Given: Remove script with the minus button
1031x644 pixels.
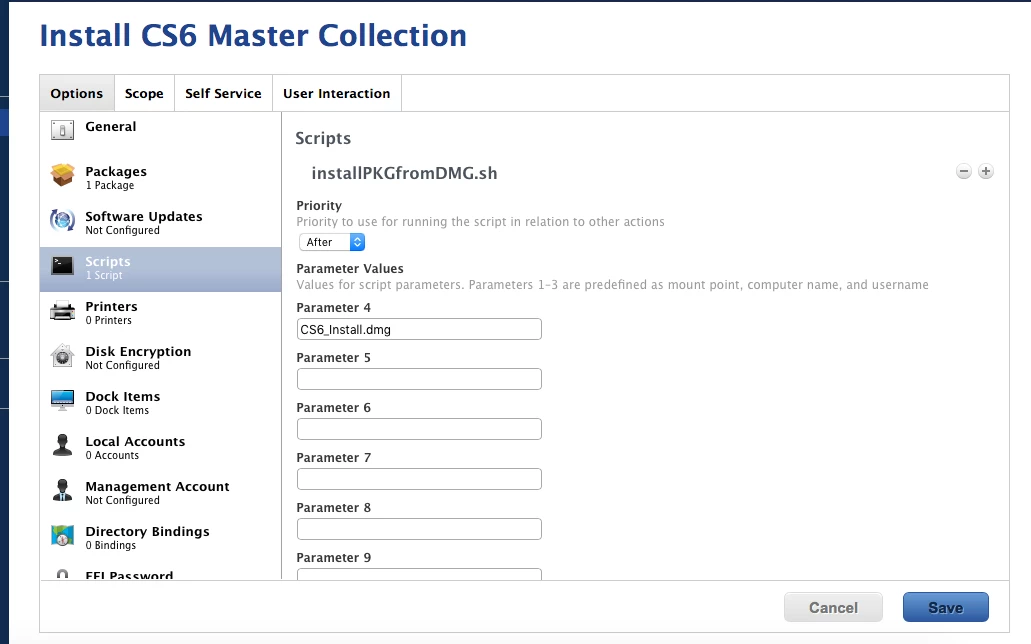Looking at the screenshot, I should (963, 172).
